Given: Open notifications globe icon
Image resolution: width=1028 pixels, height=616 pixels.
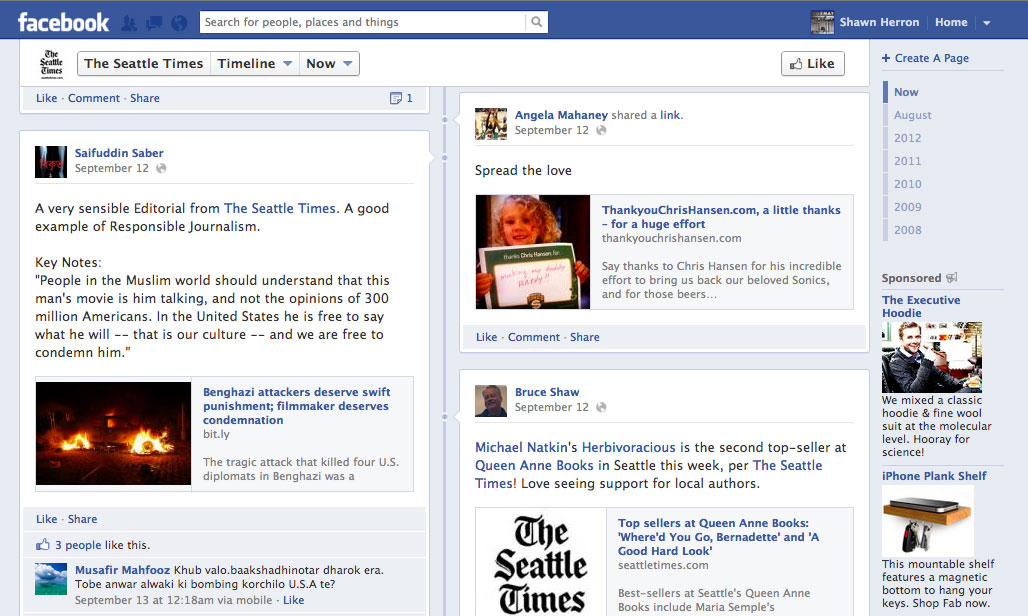Looking at the screenshot, I should [x=179, y=23].
